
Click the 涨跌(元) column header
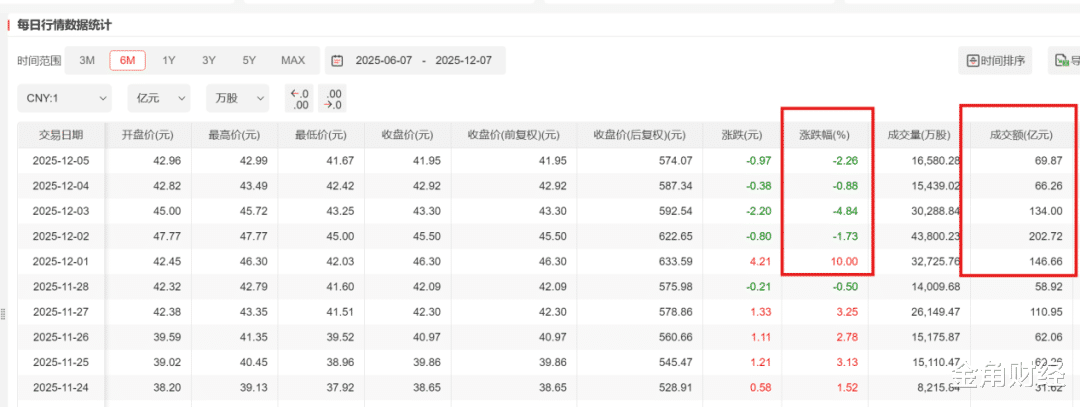tap(742, 135)
